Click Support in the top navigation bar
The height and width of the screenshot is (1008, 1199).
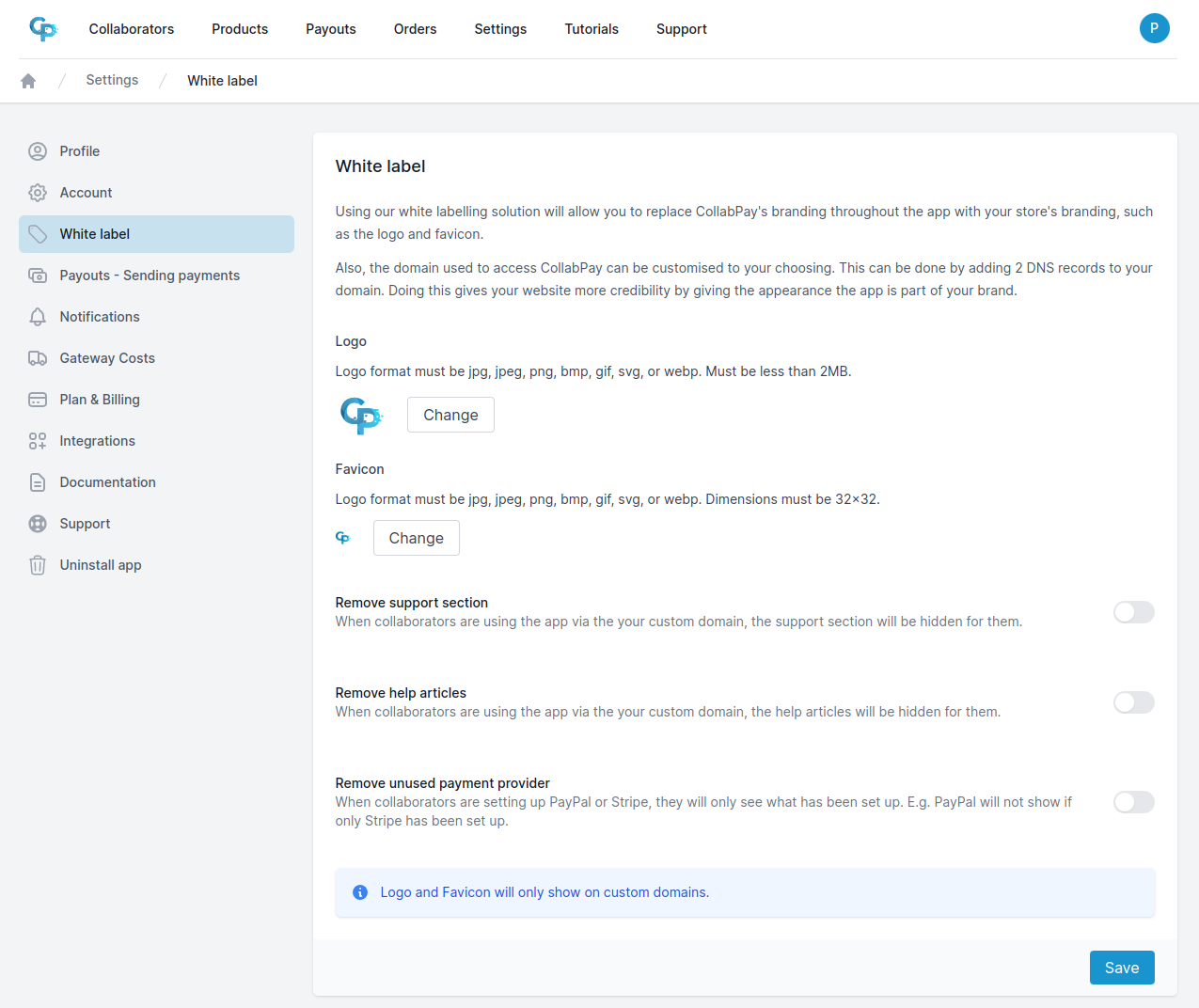pyautogui.click(x=682, y=29)
